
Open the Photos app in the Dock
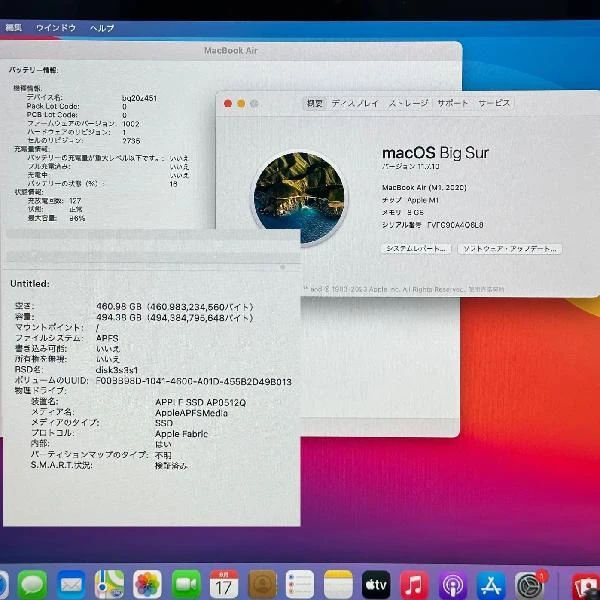coord(147,584)
